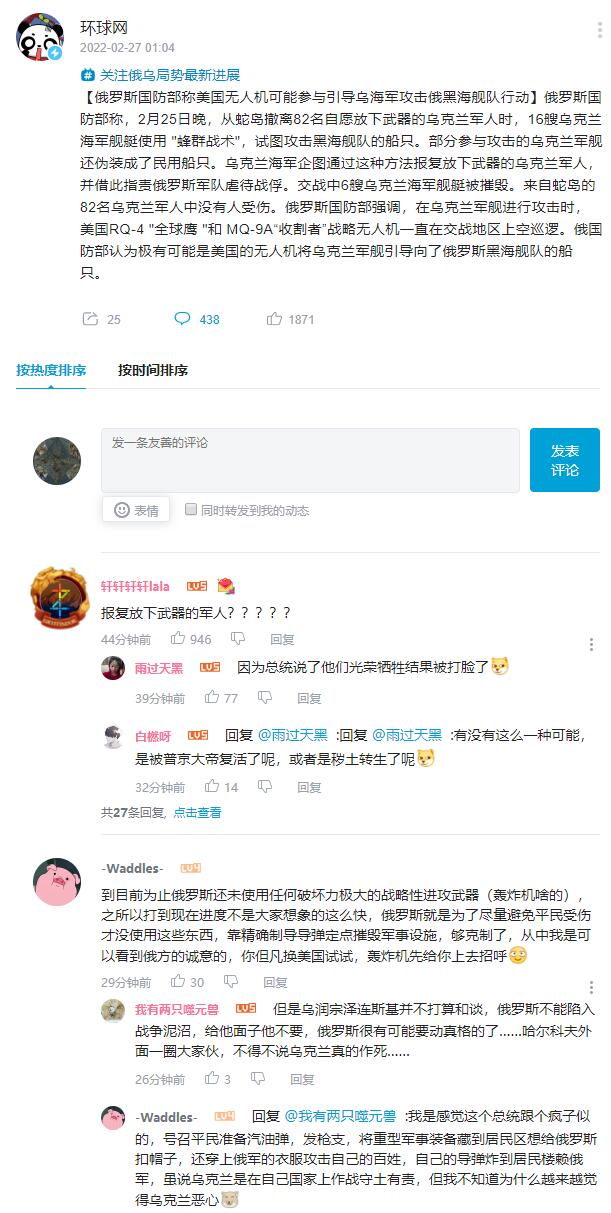Like -Waddles- comment showing 30 likes

point(178,982)
